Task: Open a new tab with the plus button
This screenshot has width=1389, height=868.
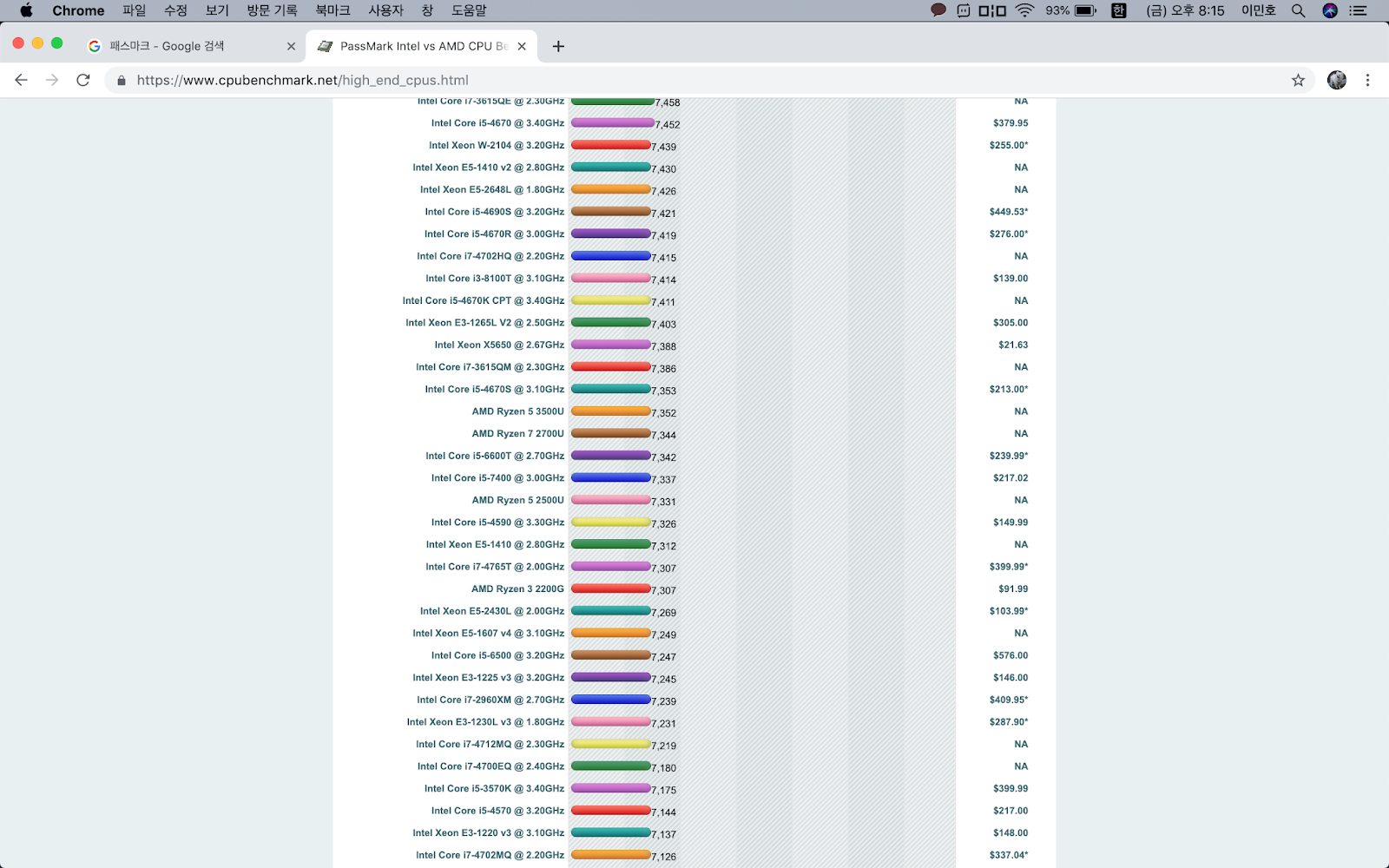Action: point(558,46)
